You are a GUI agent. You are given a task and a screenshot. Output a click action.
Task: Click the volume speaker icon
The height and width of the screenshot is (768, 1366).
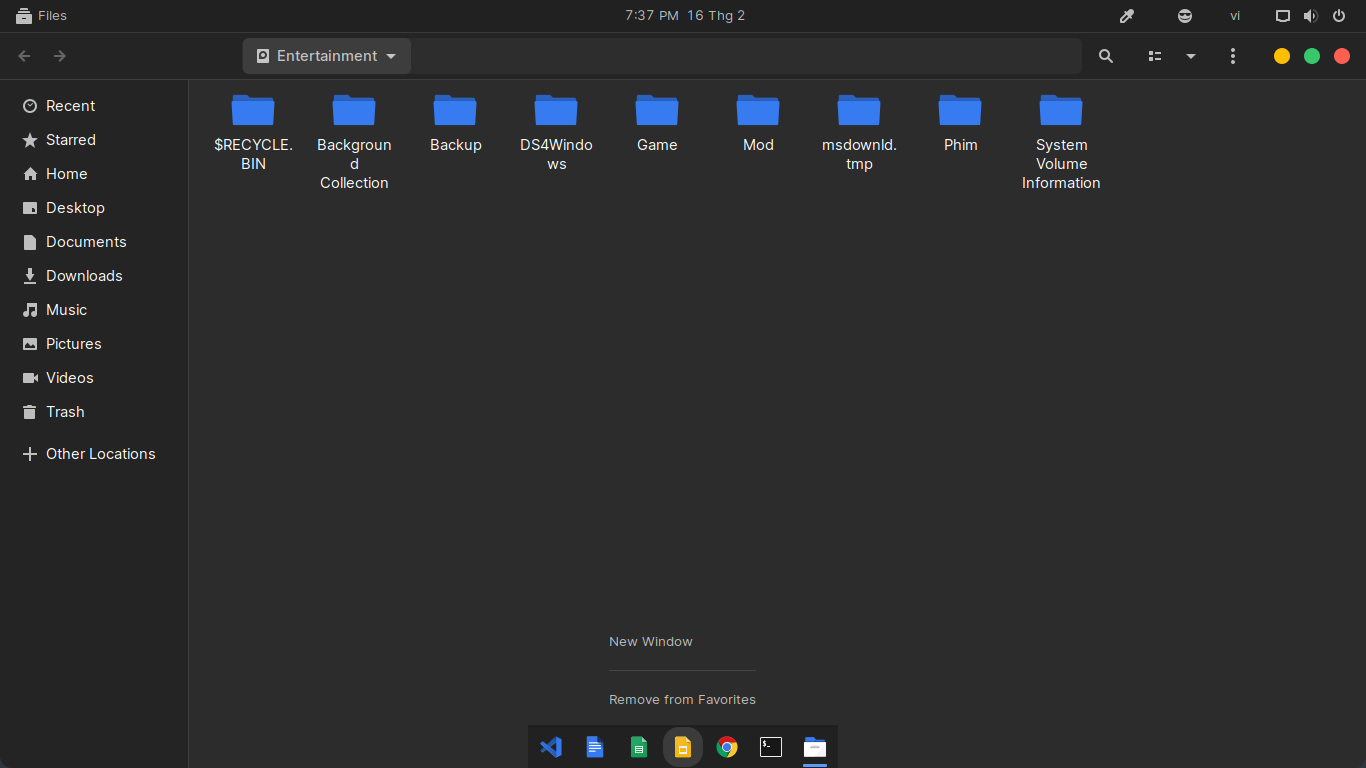pos(1311,16)
